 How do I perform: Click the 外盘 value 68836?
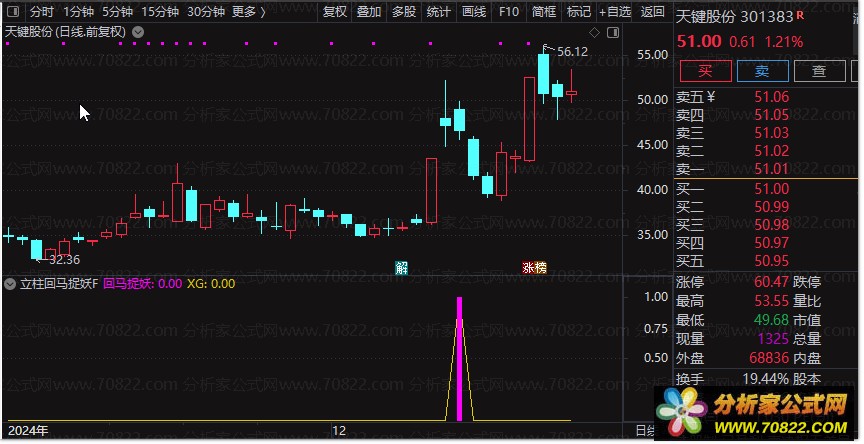point(769,358)
